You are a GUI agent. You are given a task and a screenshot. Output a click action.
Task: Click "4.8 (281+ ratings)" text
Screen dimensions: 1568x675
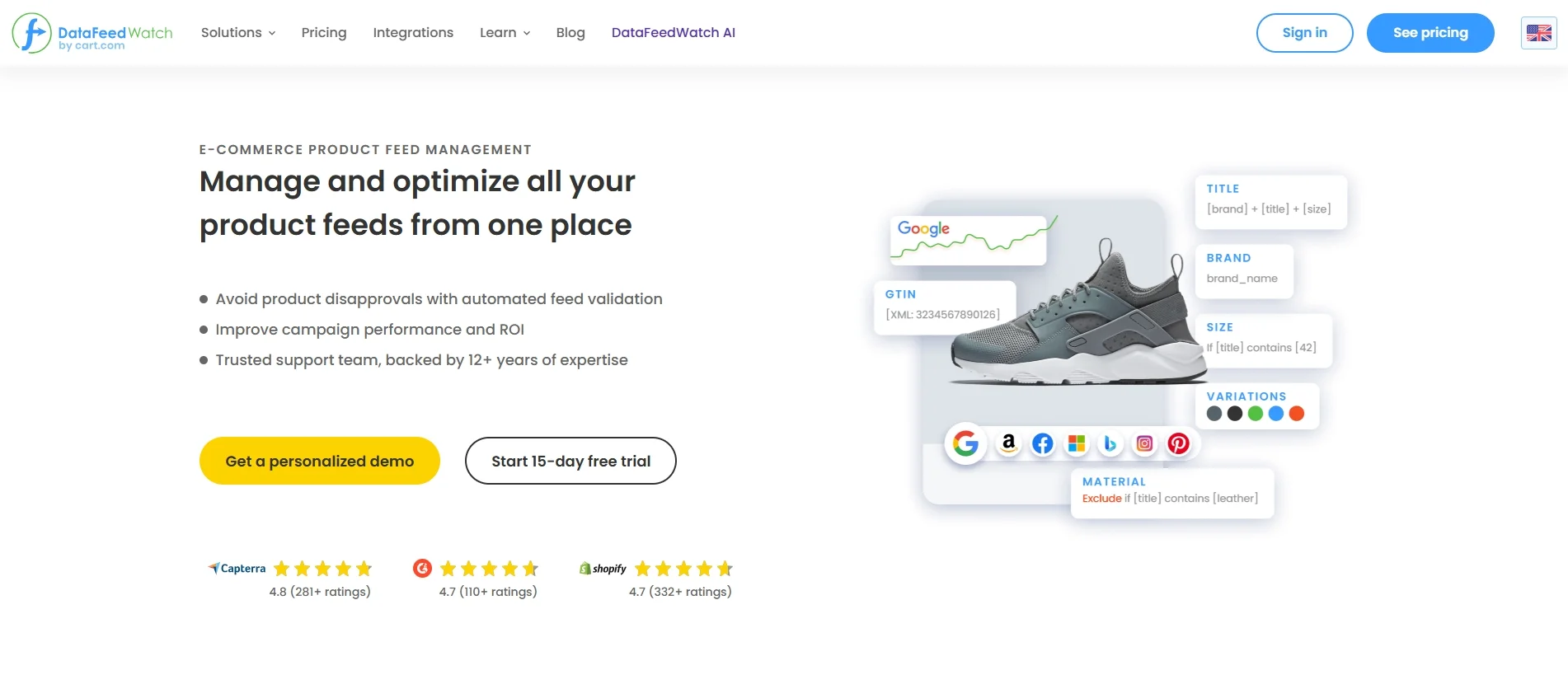[x=320, y=592]
